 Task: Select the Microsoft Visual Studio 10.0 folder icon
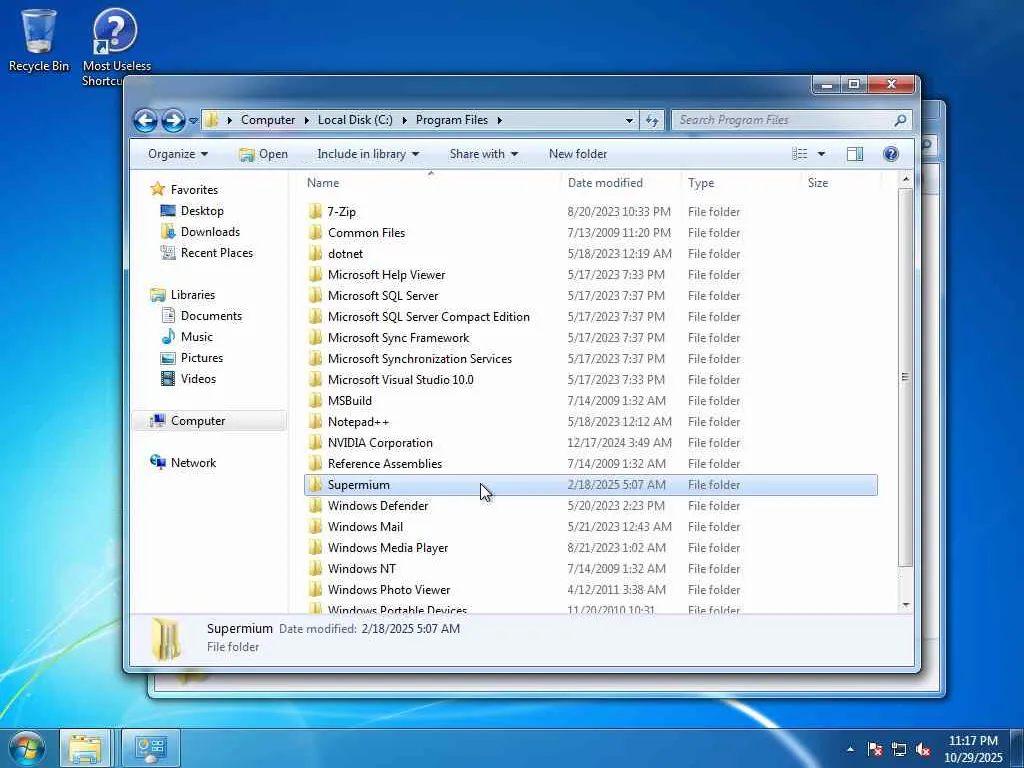[x=315, y=379]
